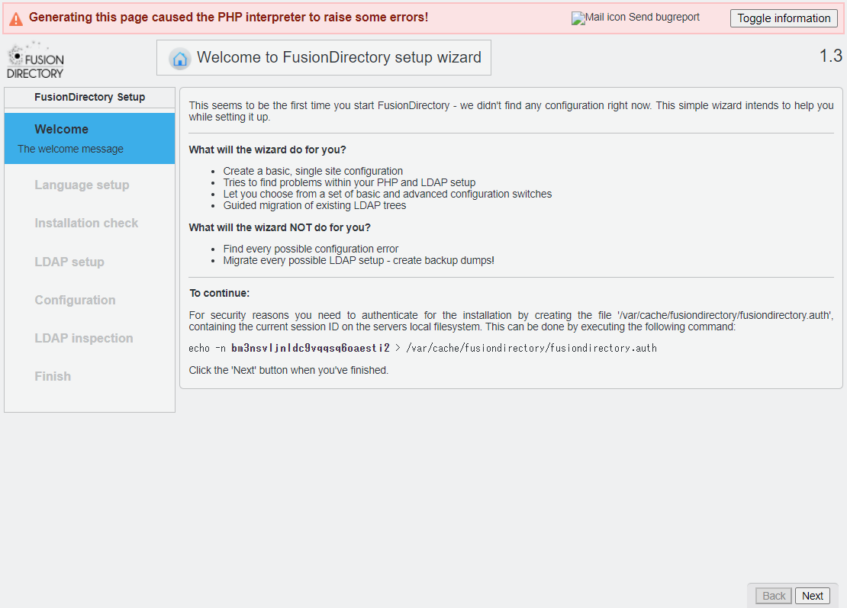The height and width of the screenshot is (608, 847).
Task: Open the Configuration step in the sidebar
Action: [75, 300]
